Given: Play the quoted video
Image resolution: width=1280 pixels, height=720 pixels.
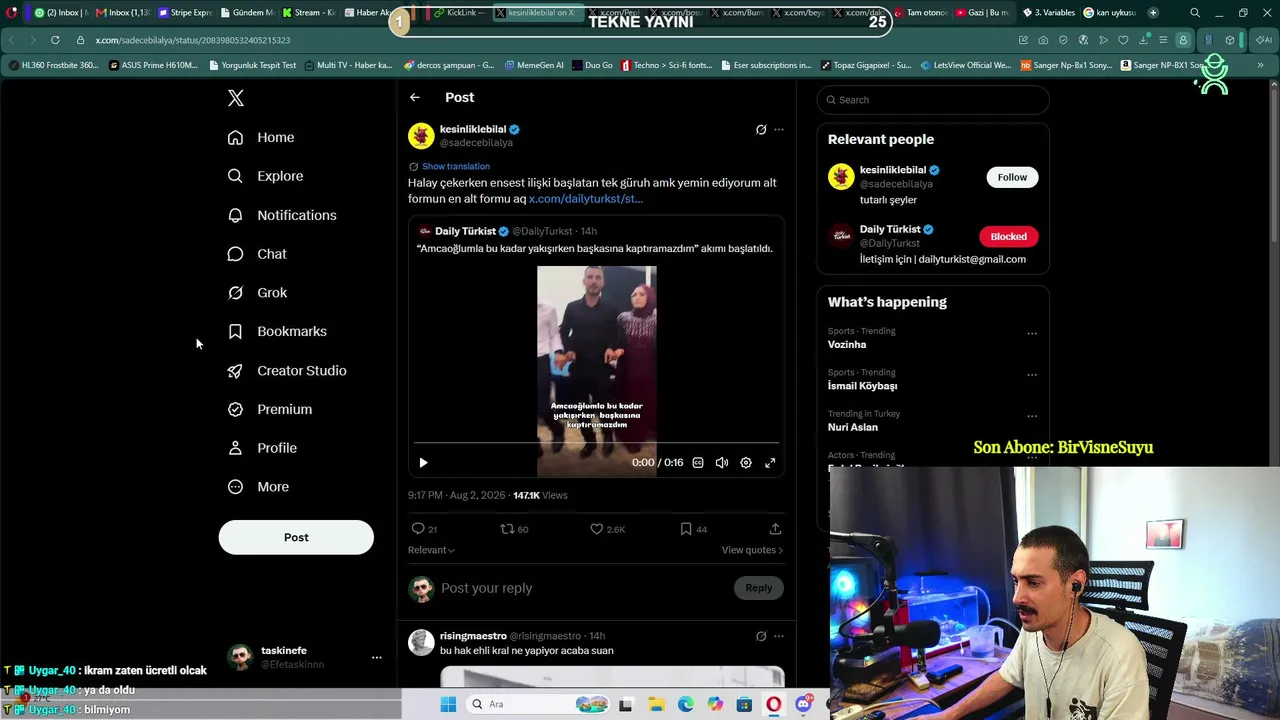Looking at the screenshot, I should (423, 463).
